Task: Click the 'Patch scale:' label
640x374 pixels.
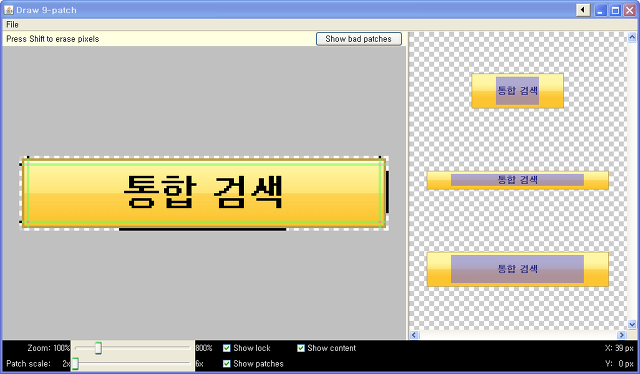Action: [x=29, y=364]
